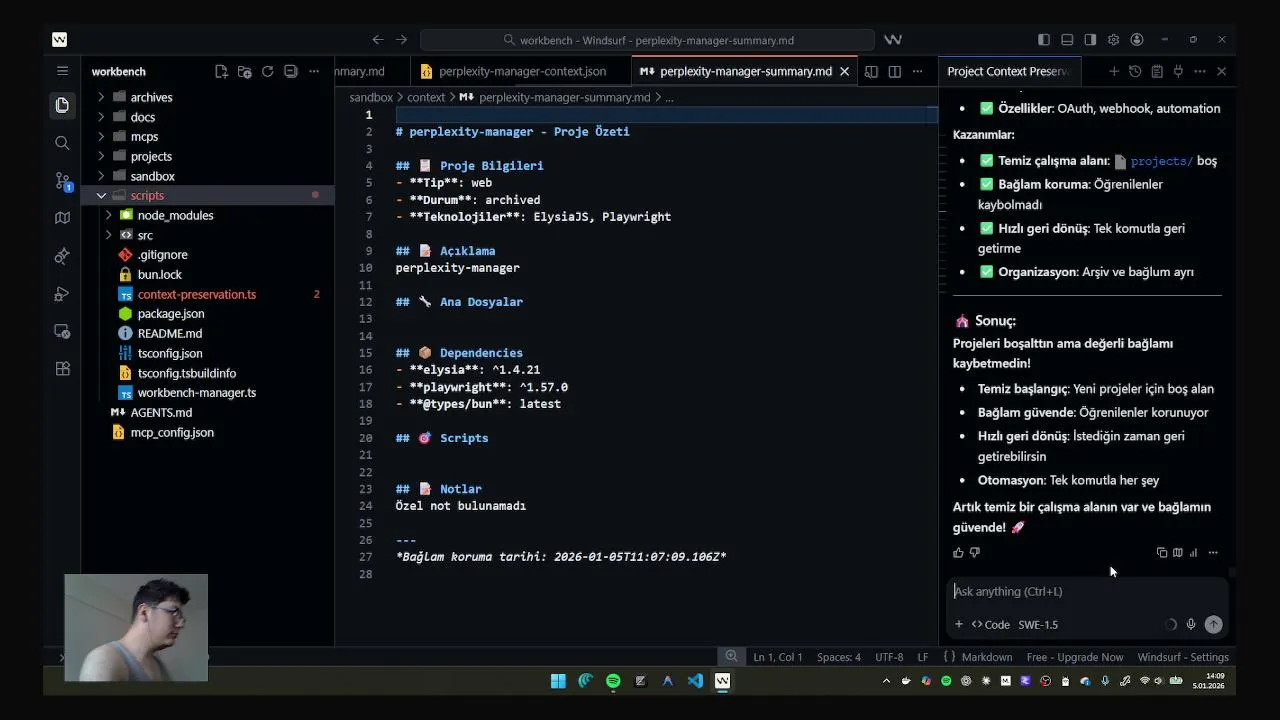The width and height of the screenshot is (1280, 720).
Task: Open the Cascade MCP plug icon
Action: pos(1178,71)
